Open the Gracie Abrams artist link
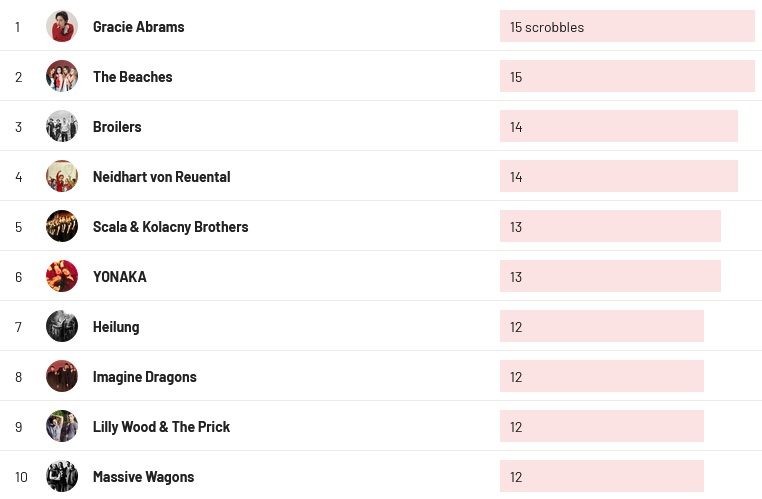The height and width of the screenshot is (499, 762). pyautogui.click(x=139, y=27)
